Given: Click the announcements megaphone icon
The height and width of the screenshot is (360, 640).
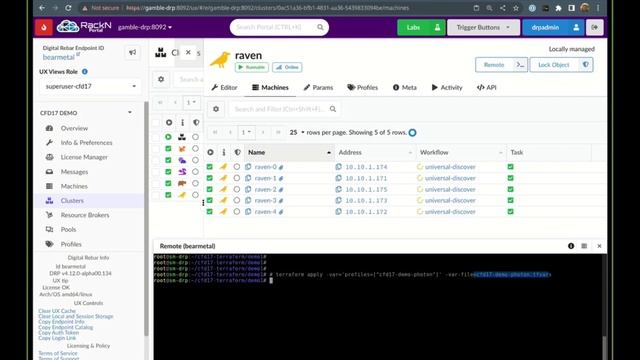Looking at the screenshot, I should click(x=132, y=52).
